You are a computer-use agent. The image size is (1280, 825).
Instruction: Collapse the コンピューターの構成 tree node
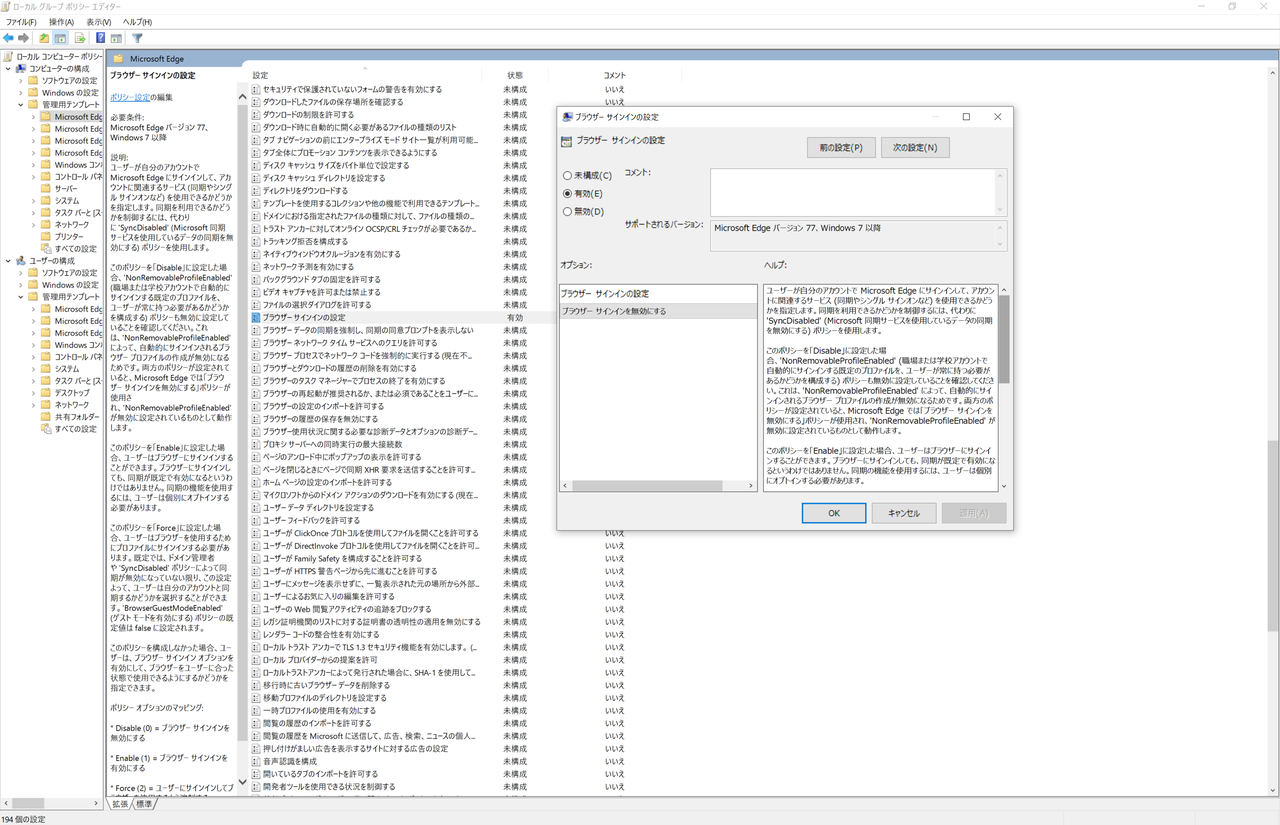[7, 69]
